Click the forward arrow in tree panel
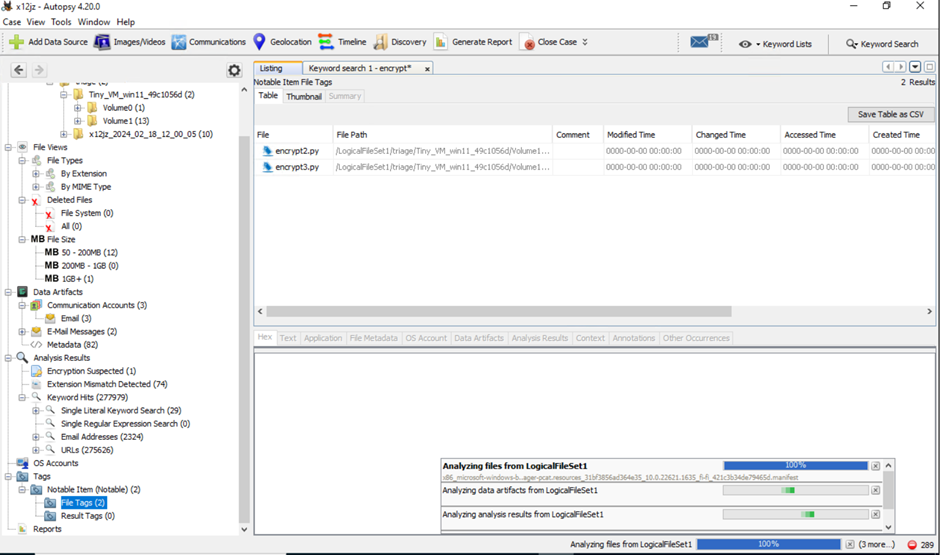This screenshot has width=940, height=555. tap(39, 70)
